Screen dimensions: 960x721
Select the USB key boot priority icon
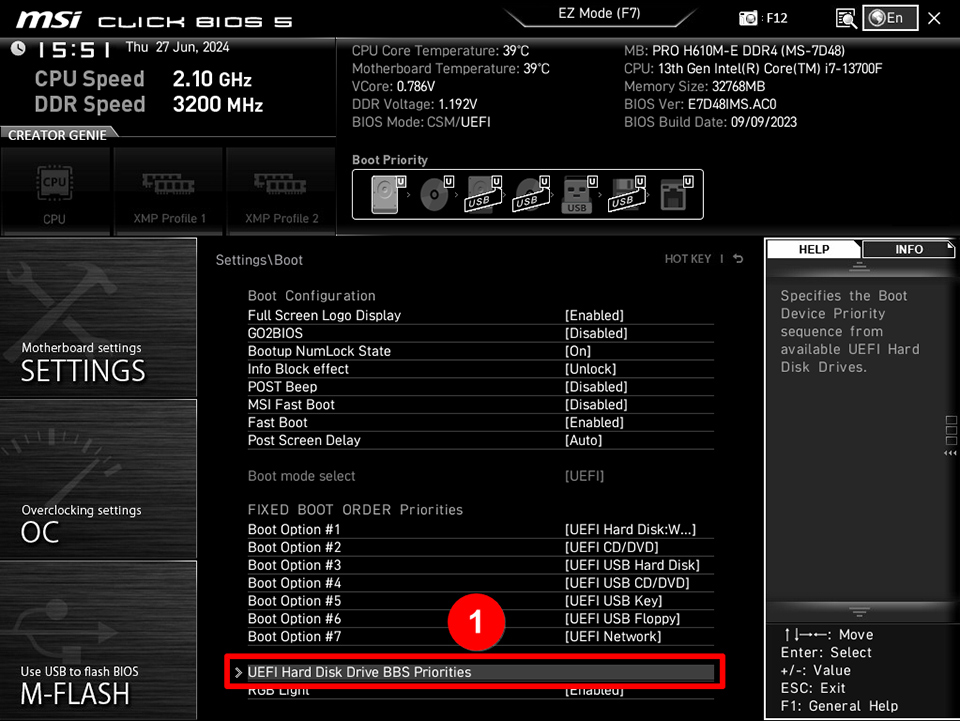point(579,194)
